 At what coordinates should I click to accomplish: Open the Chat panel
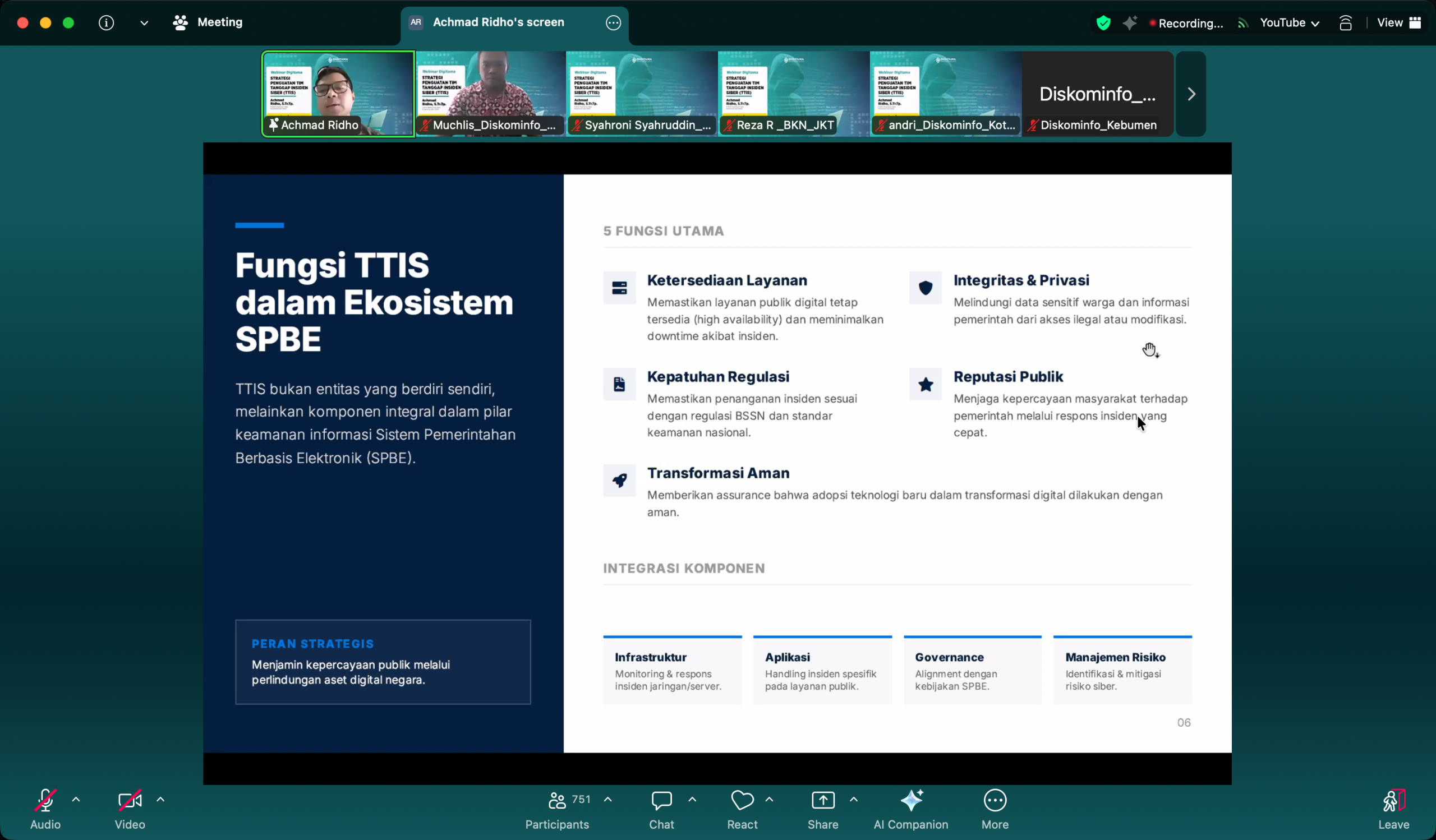(x=661, y=809)
